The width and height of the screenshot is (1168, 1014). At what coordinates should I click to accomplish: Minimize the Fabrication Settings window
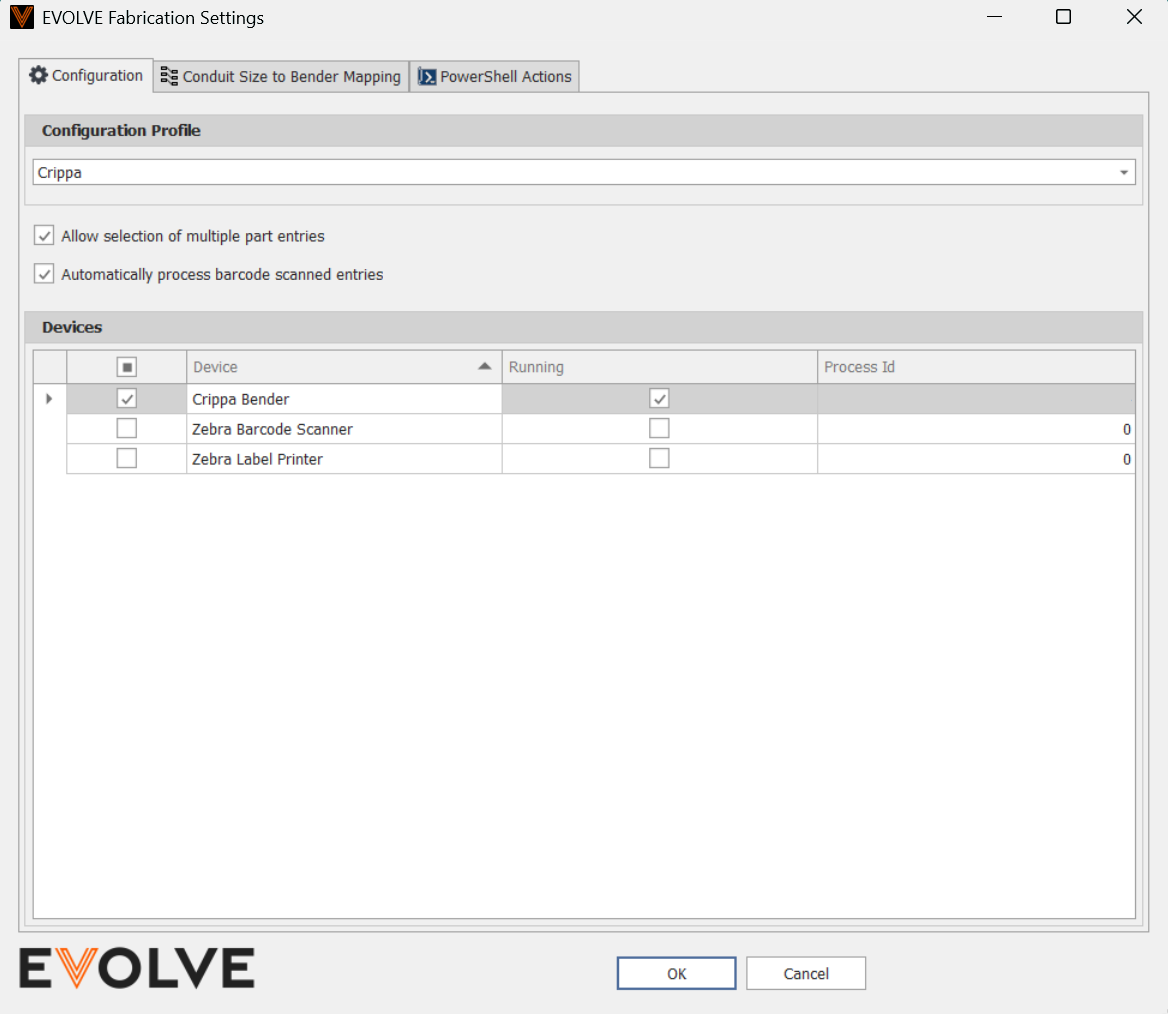[x=994, y=17]
